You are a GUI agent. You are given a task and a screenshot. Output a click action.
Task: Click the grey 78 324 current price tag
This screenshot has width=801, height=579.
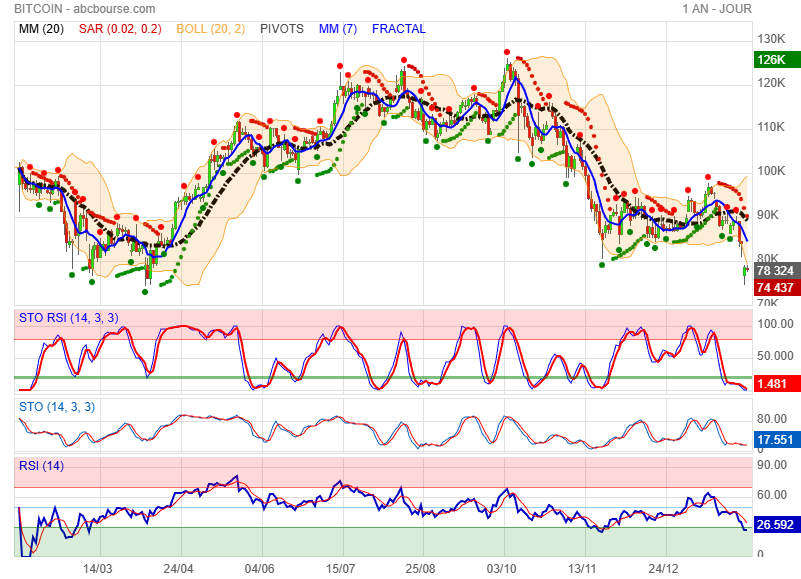(x=776, y=271)
